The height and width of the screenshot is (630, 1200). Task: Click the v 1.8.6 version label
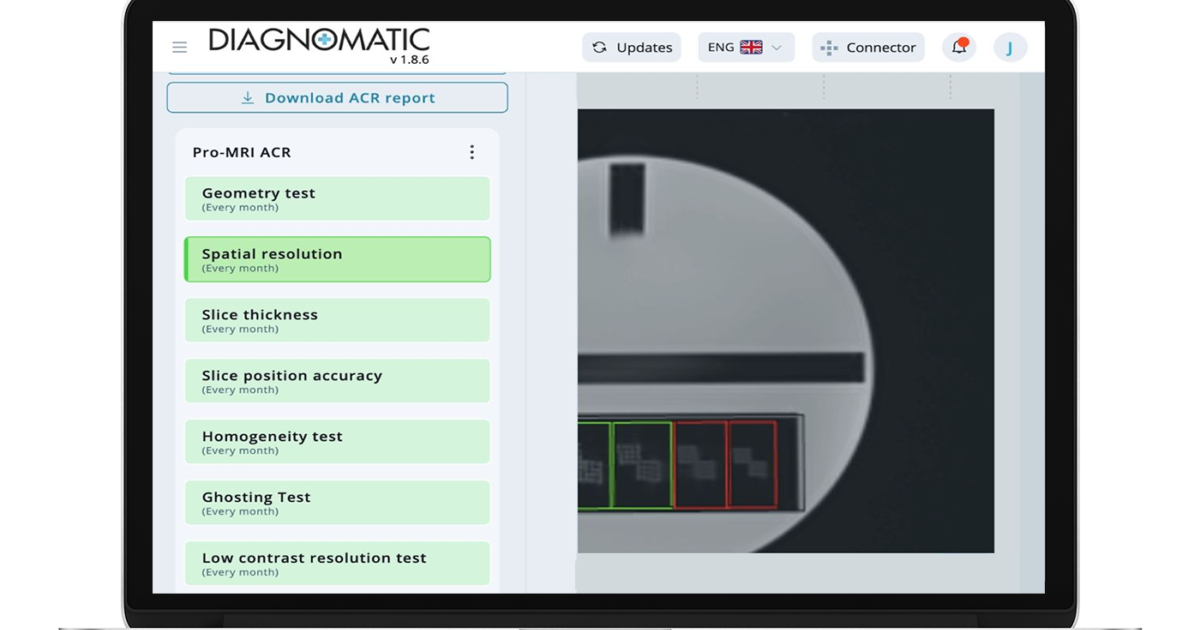(409, 60)
